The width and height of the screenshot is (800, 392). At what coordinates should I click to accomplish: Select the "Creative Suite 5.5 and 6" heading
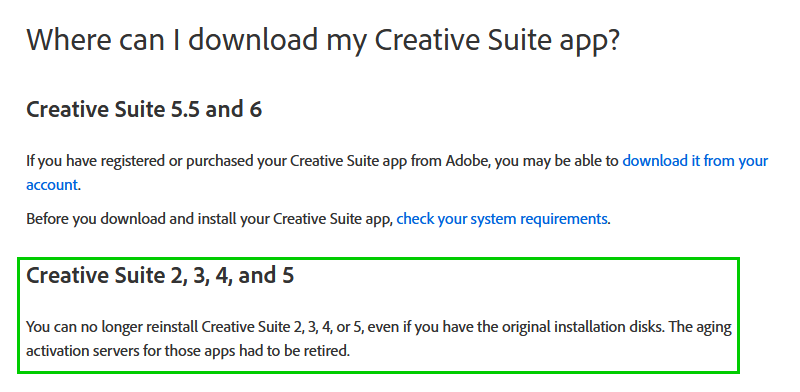point(144,109)
